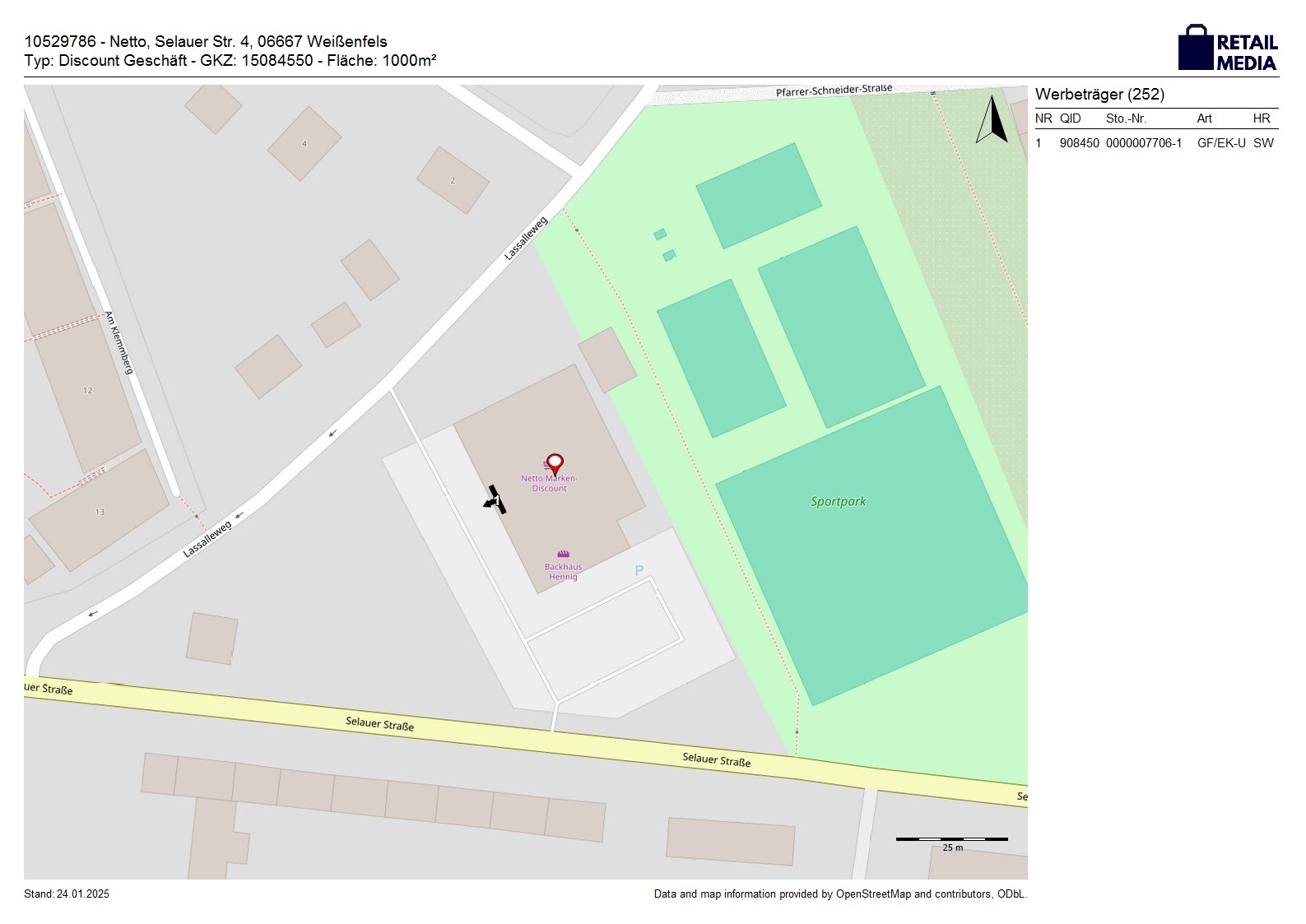Image resolution: width=1306 pixels, height=924 pixels.
Task: Select the Am Klemmberg street label
Action: click(x=119, y=343)
